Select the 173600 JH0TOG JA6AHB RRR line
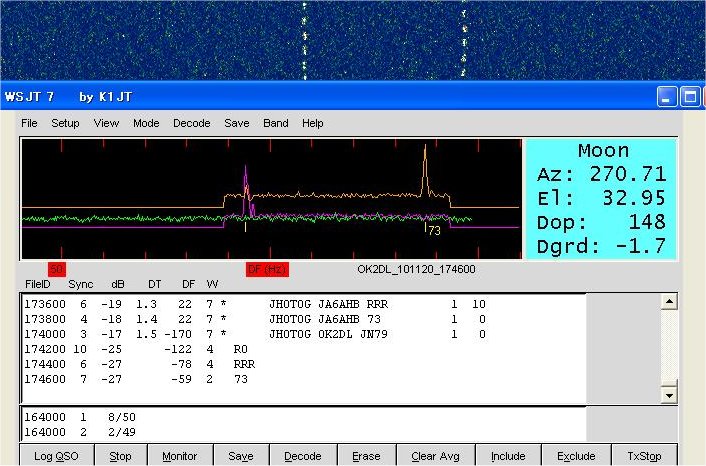Viewport: 706px width, 466px height. tap(255, 304)
